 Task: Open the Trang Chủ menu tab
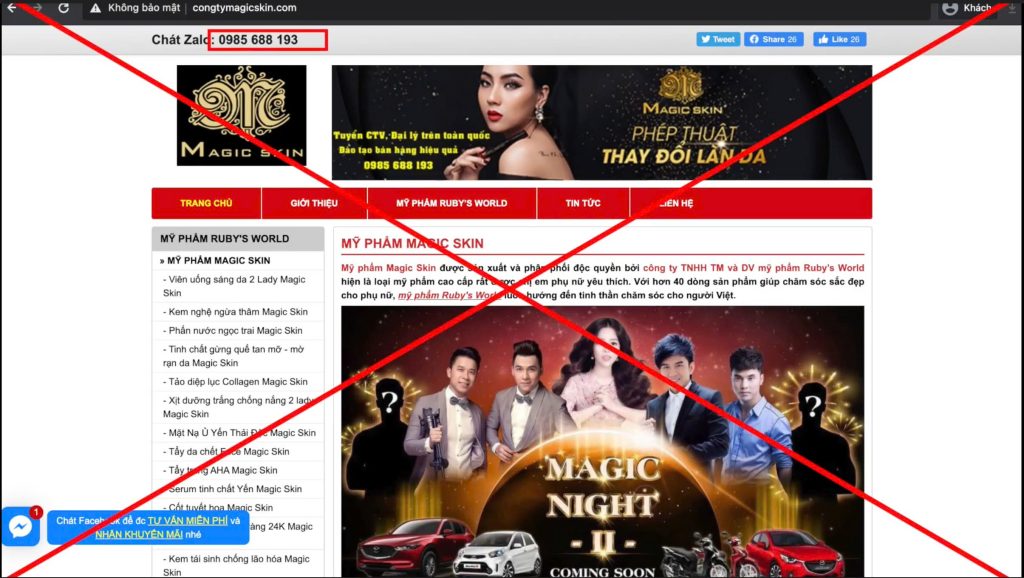206,203
